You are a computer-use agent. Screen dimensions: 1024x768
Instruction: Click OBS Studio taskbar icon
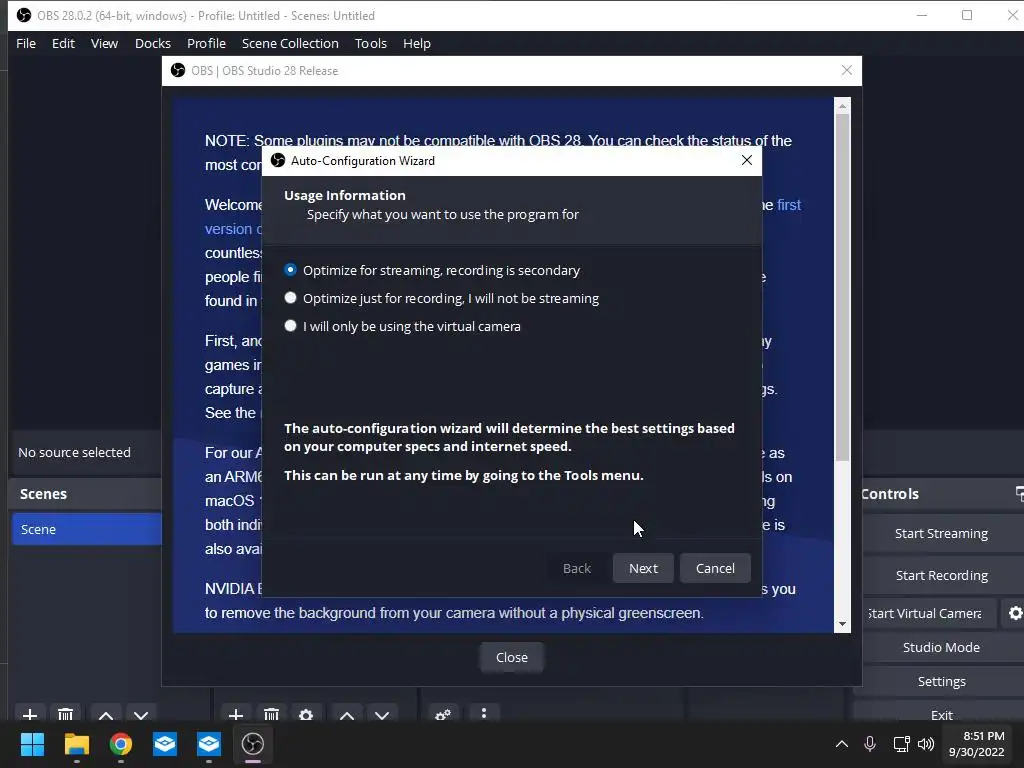[x=253, y=744]
